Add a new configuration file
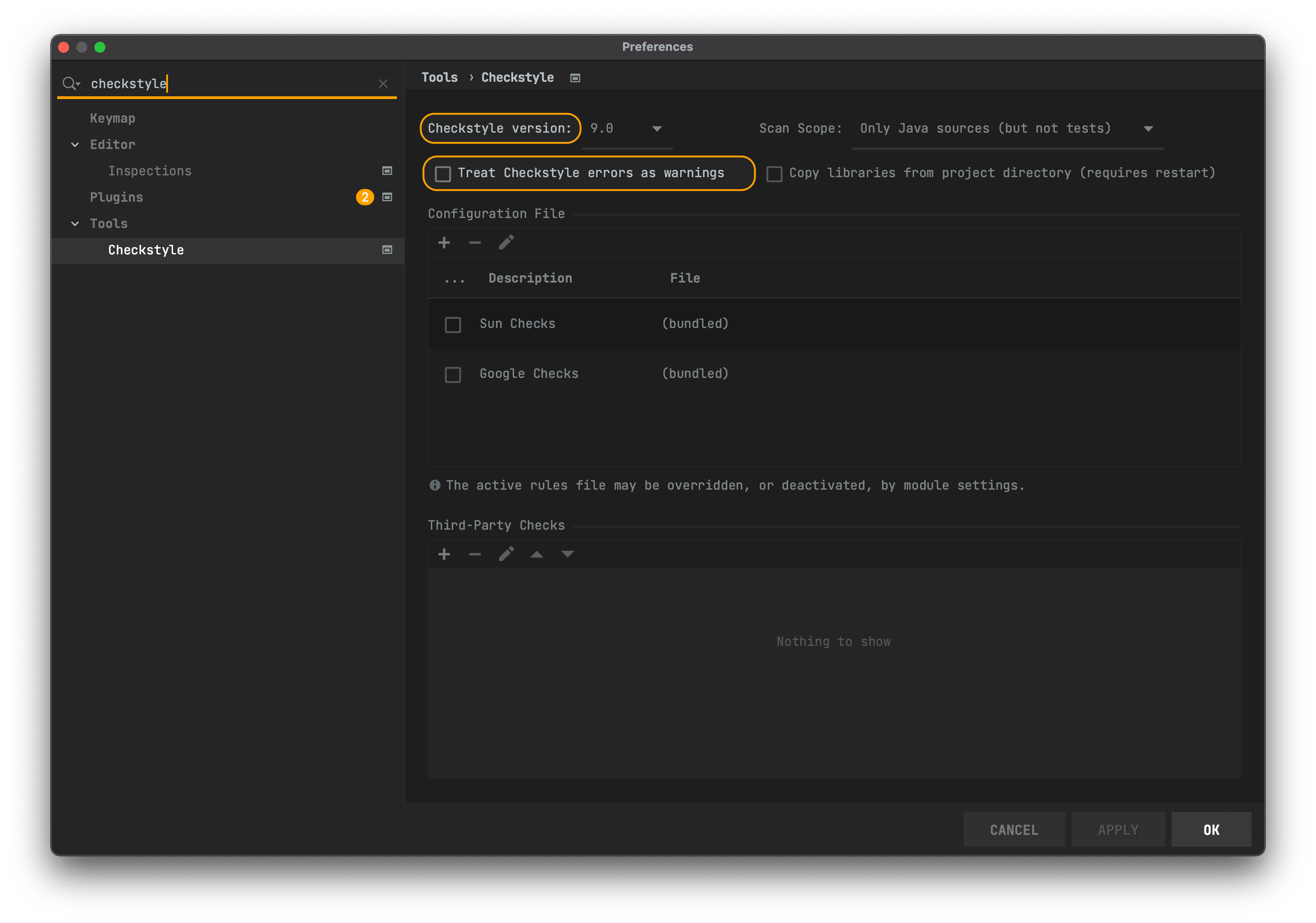1316x923 pixels. tap(444, 243)
